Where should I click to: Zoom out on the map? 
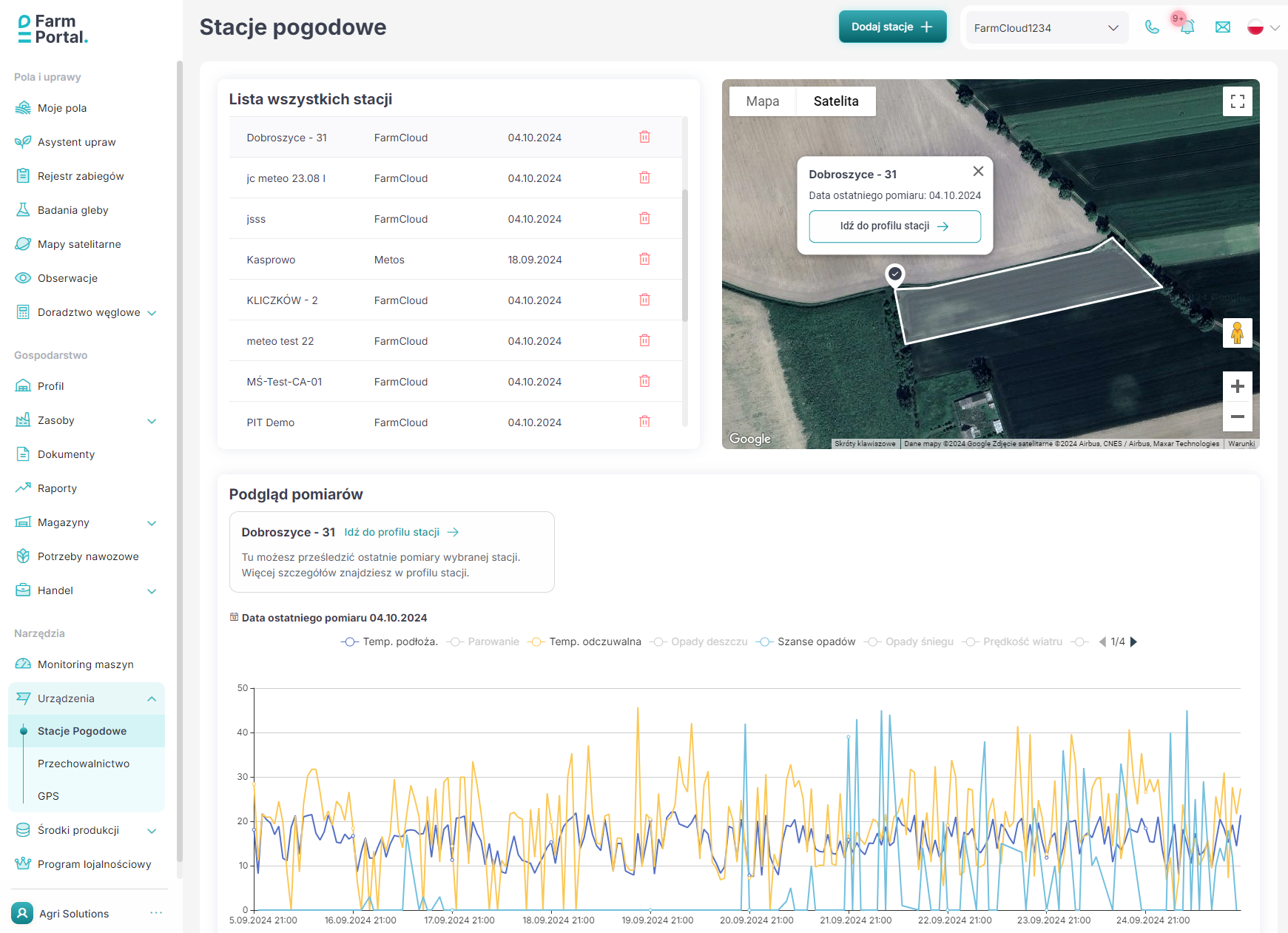pos(1238,417)
